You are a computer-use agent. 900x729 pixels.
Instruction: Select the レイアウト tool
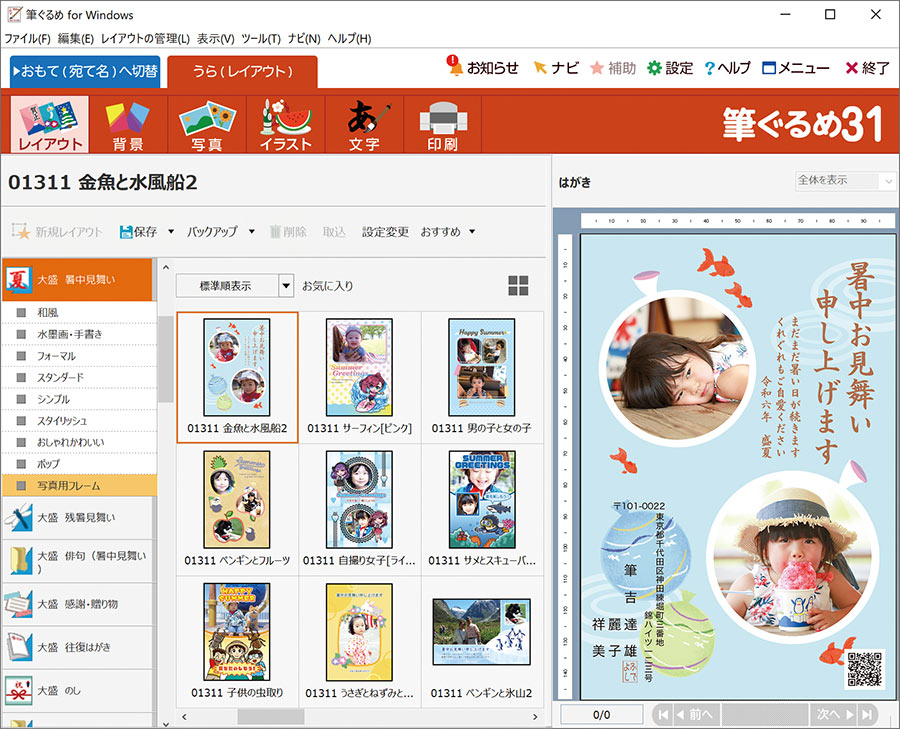coord(48,123)
